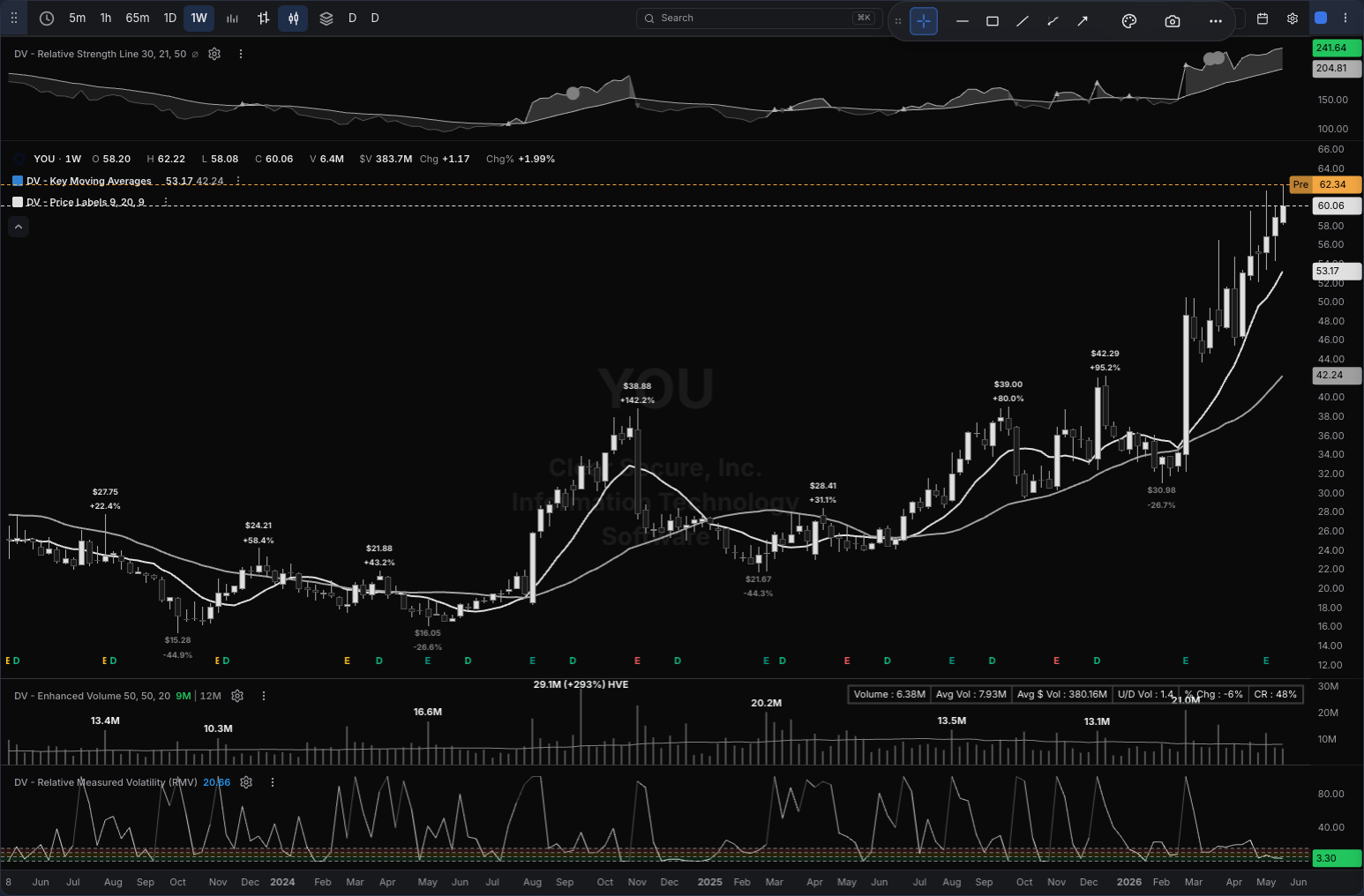The height and width of the screenshot is (896, 1364).
Task: Click the YOU symbol logo icon
Action: pyautogui.click(x=20, y=159)
